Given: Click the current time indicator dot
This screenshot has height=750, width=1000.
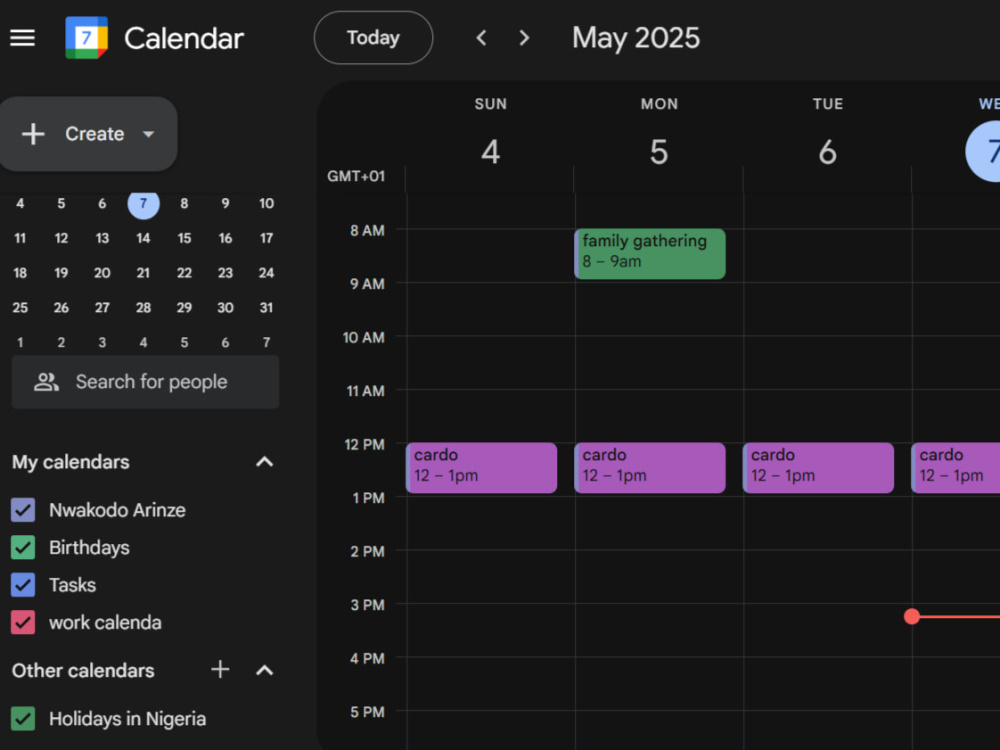Looking at the screenshot, I should tap(912, 616).
